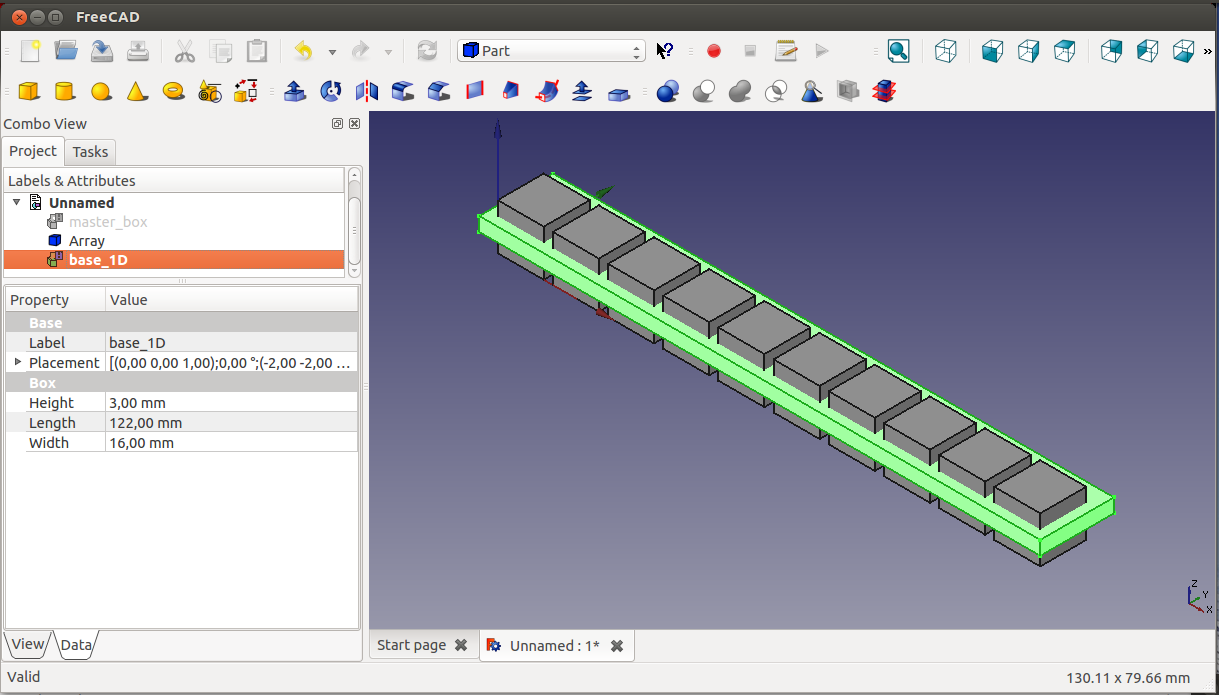Collapse the Unnamed document tree node
The width and height of the screenshot is (1219, 695).
16,202
